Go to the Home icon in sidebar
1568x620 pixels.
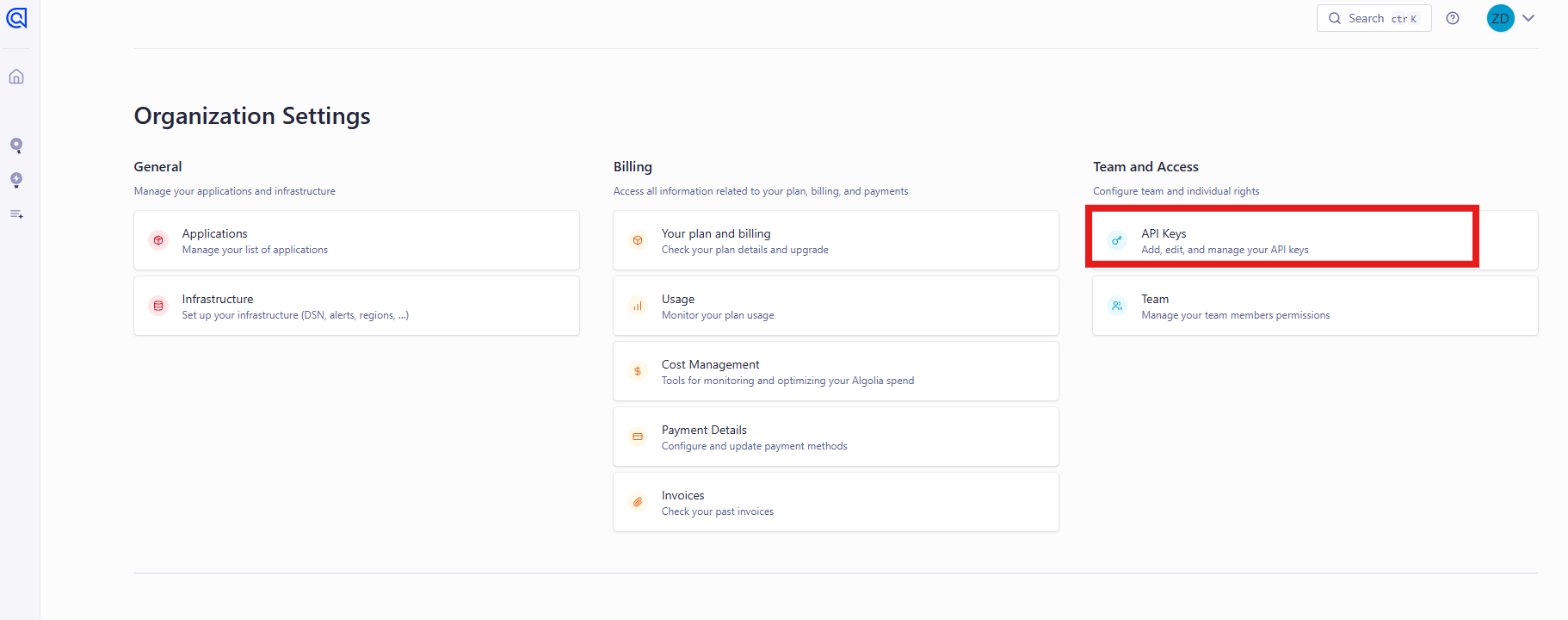click(x=16, y=77)
